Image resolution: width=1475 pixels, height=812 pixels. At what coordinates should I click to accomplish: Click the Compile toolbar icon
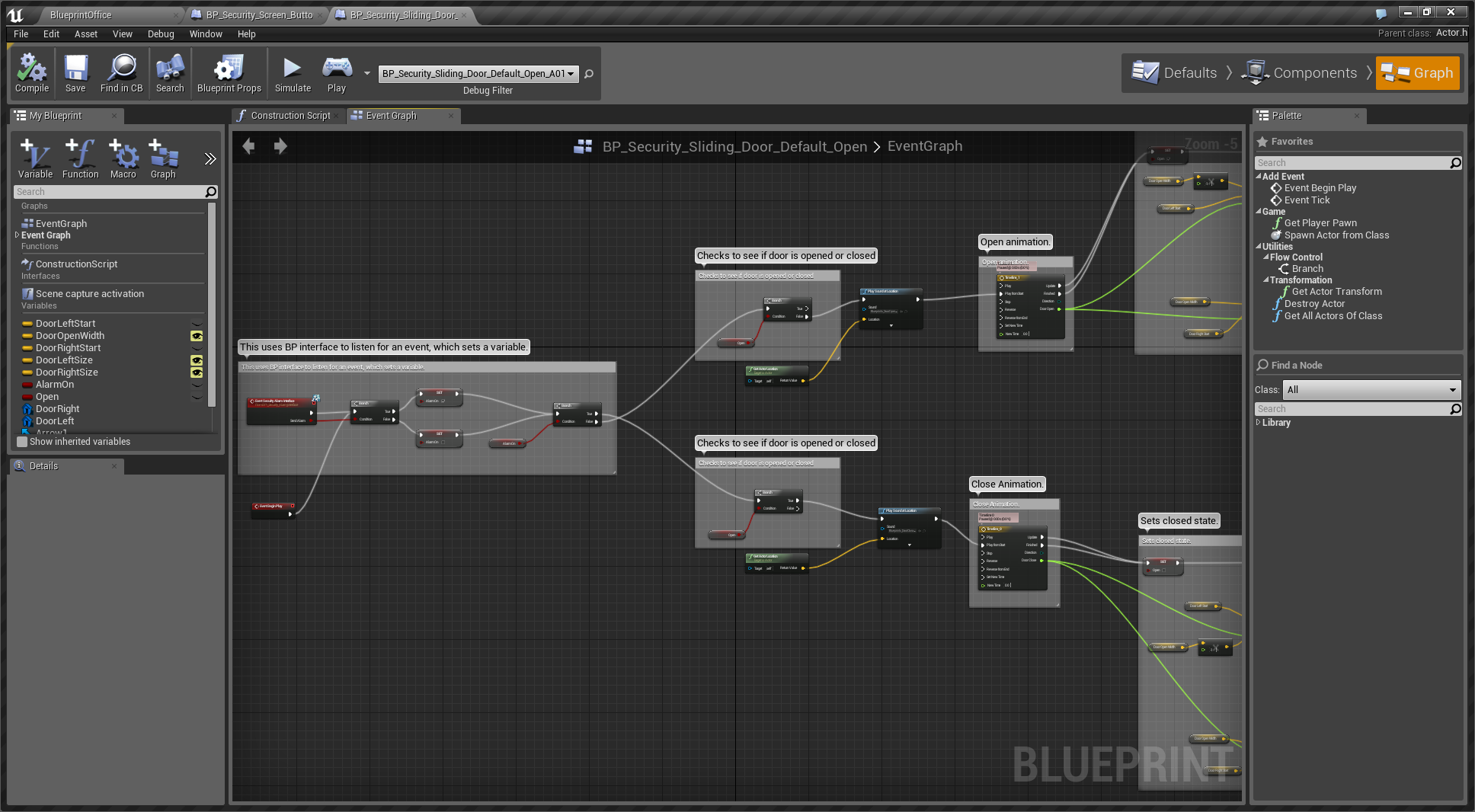point(32,73)
